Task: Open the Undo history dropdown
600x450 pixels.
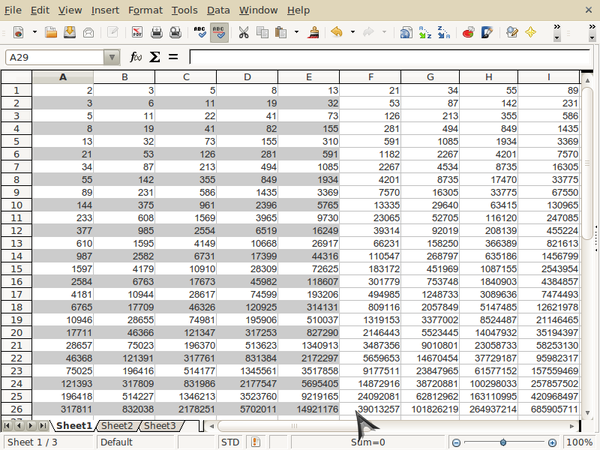Action: 352,33
